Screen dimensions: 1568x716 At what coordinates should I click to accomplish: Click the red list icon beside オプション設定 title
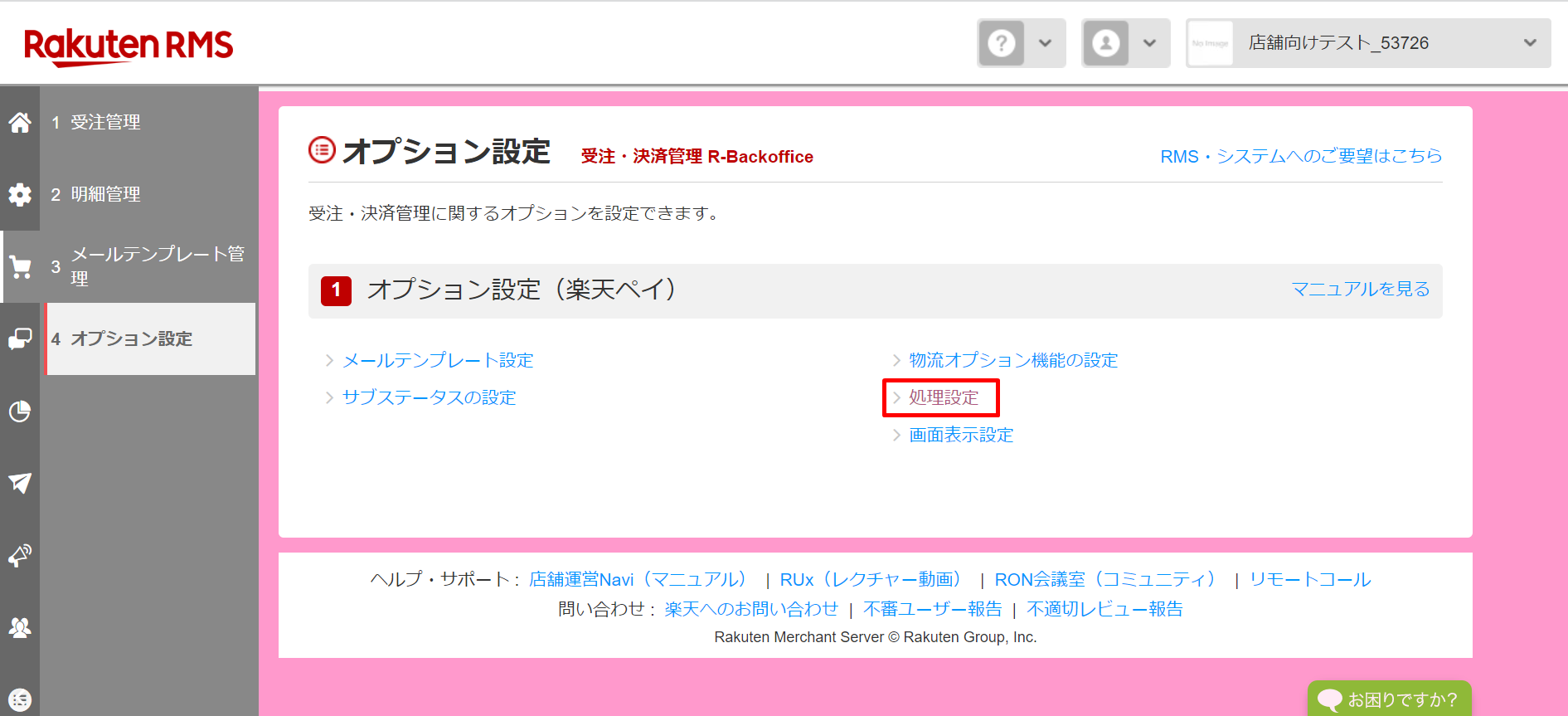coord(322,150)
